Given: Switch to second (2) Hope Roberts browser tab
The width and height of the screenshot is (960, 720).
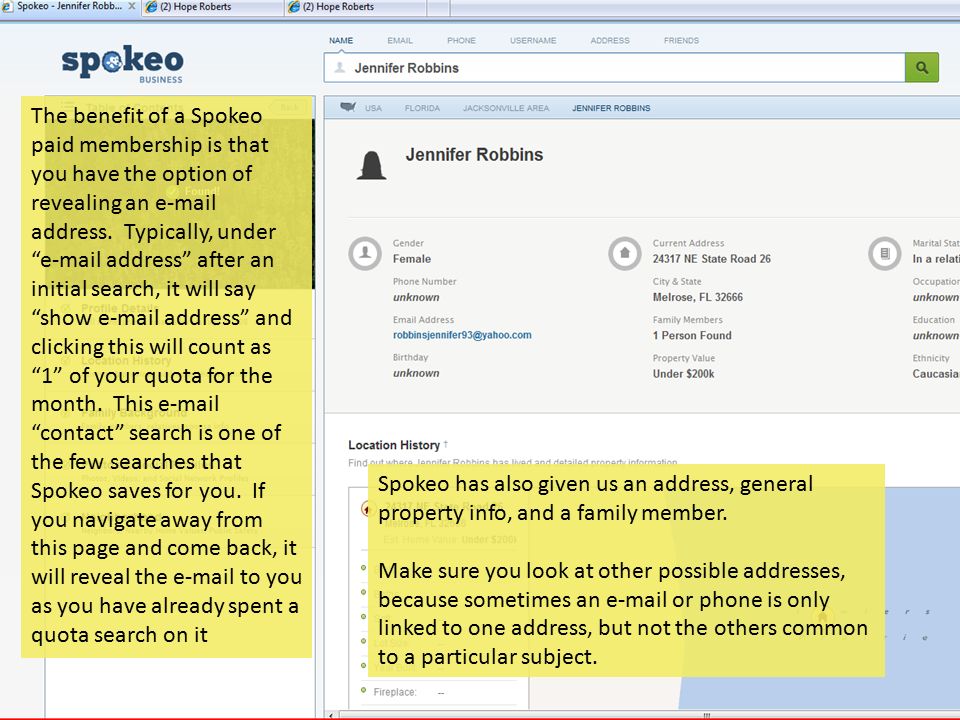Looking at the screenshot, I should [355, 7].
